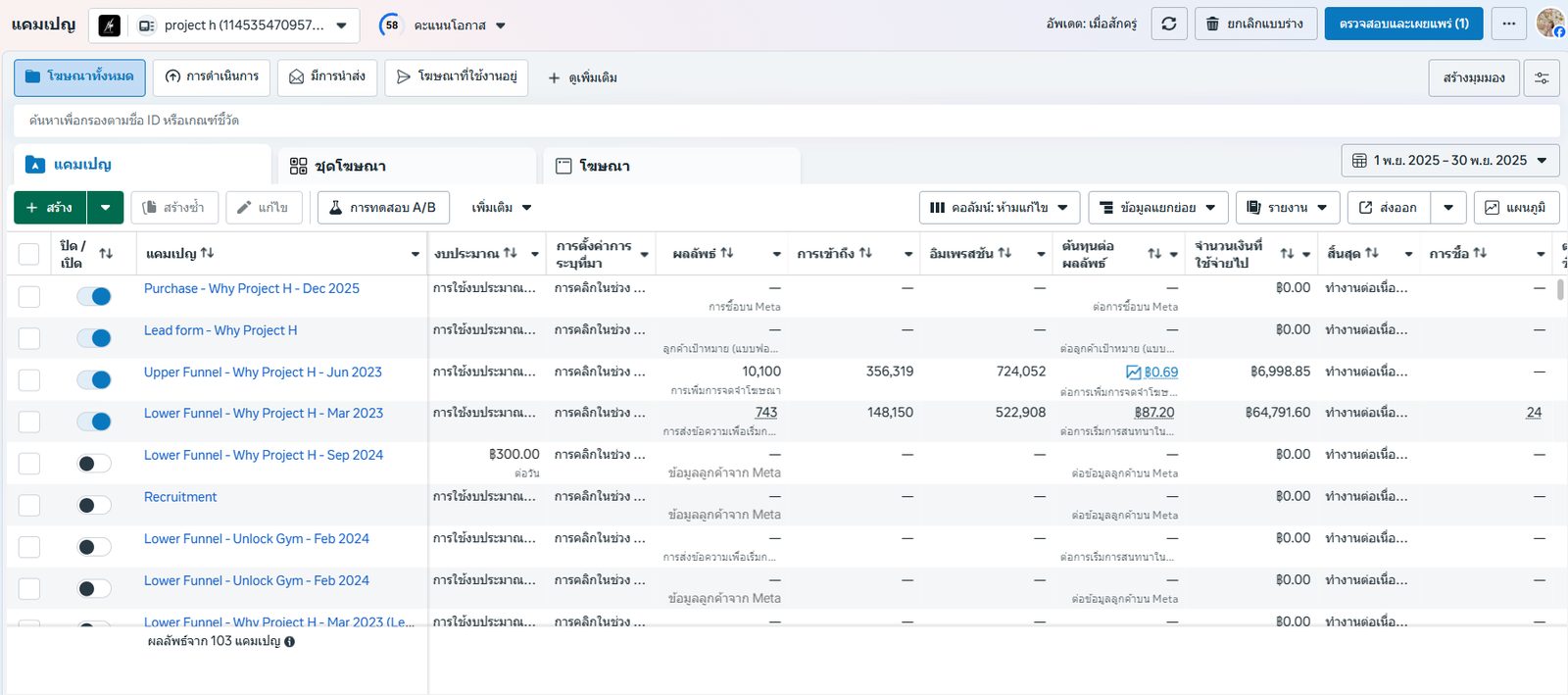Open the รายงาน reports dropdown

tap(1288, 208)
